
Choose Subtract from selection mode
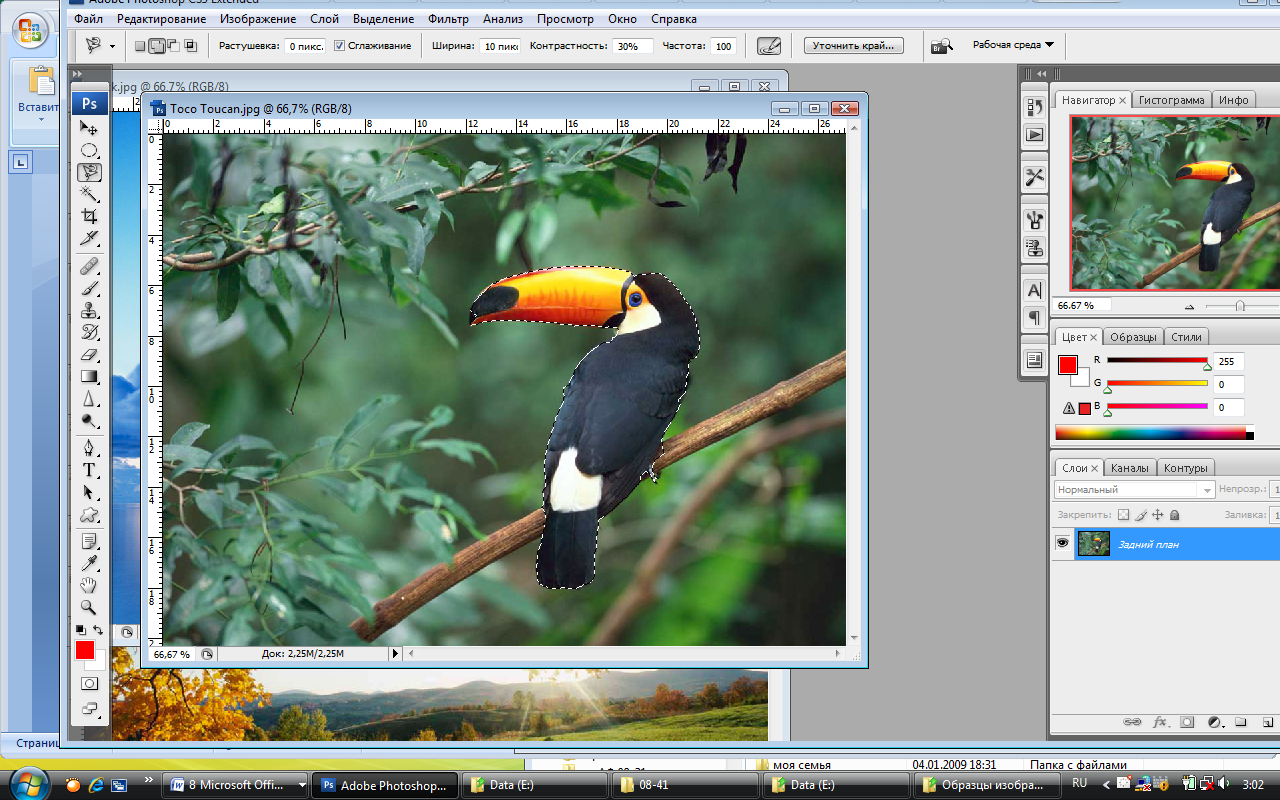click(172, 46)
